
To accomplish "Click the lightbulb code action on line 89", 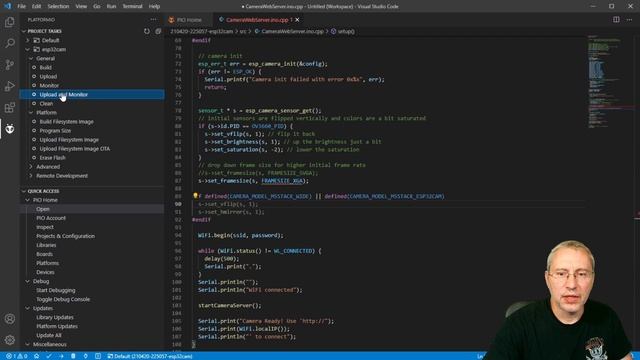I will pyautogui.click(x=195, y=196).
